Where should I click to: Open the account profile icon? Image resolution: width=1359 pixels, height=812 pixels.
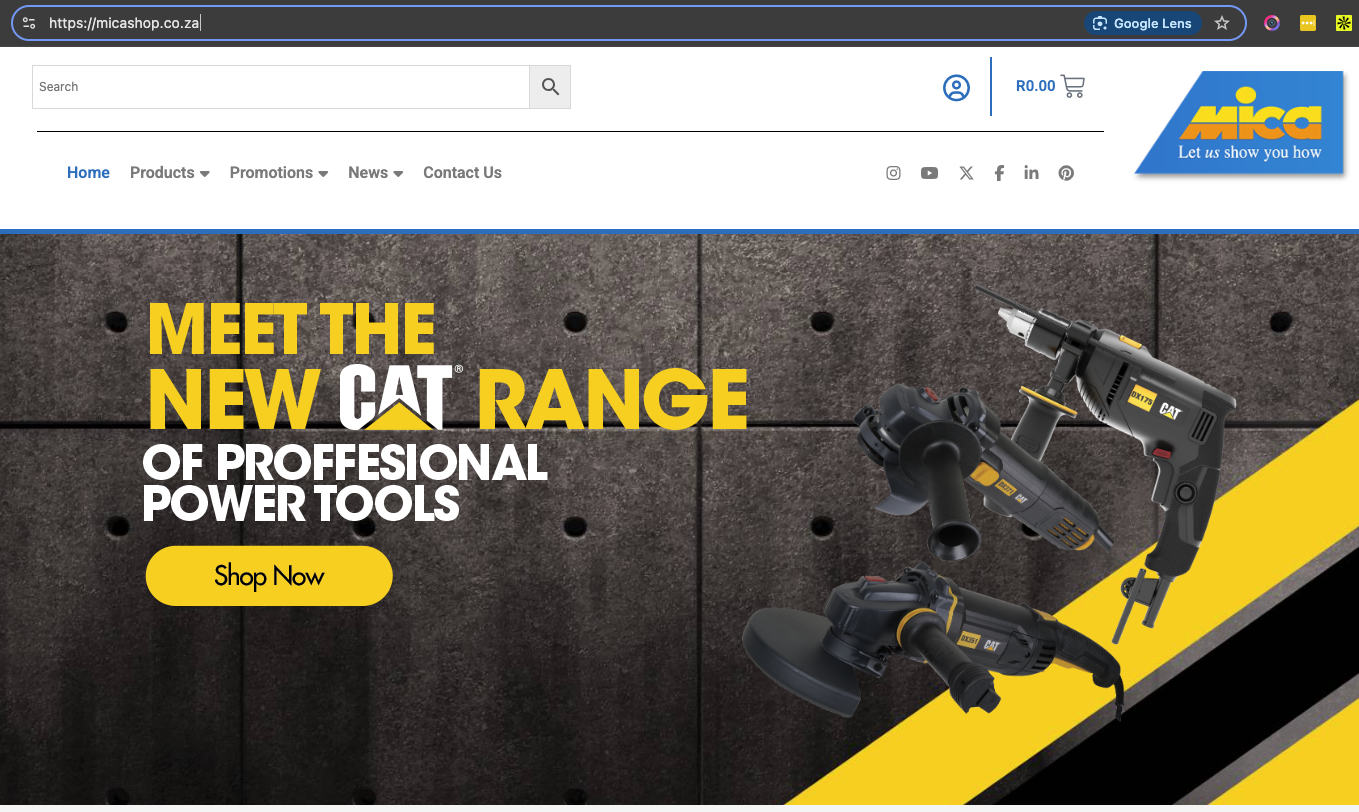pyautogui.click(x=957, y=87)
